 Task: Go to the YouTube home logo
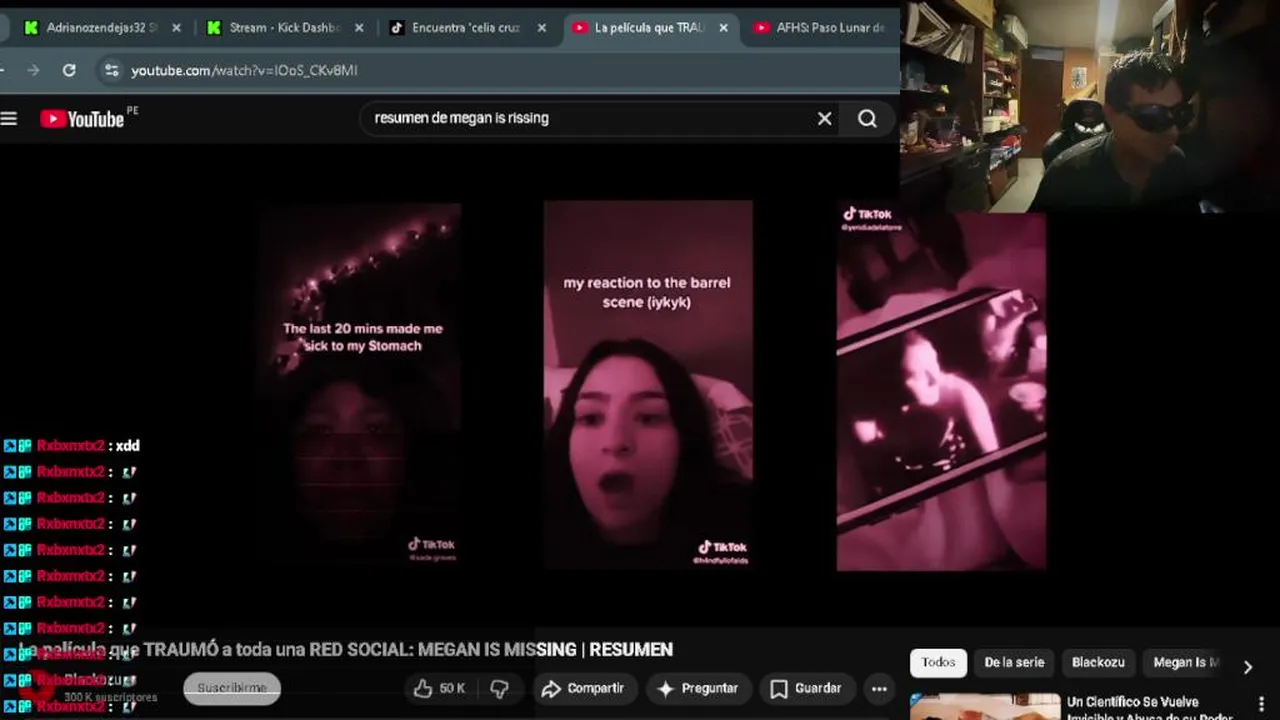82,119
